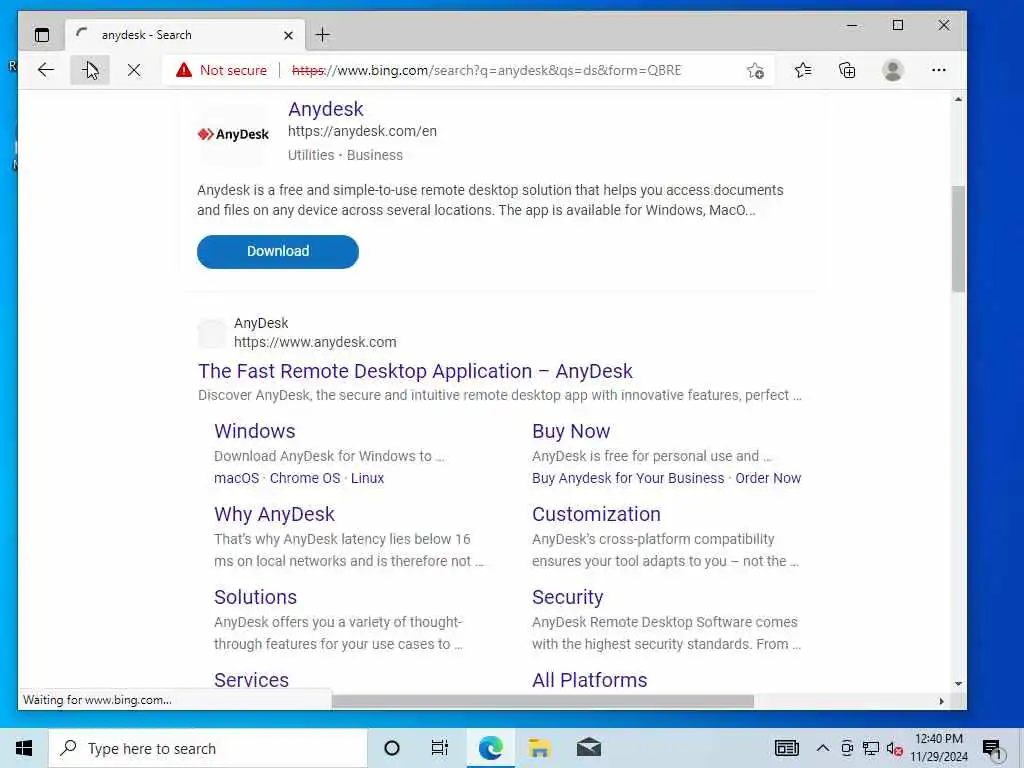Click the forward navigation arrow
The image size is (1024, 768).
pos(89,70)
